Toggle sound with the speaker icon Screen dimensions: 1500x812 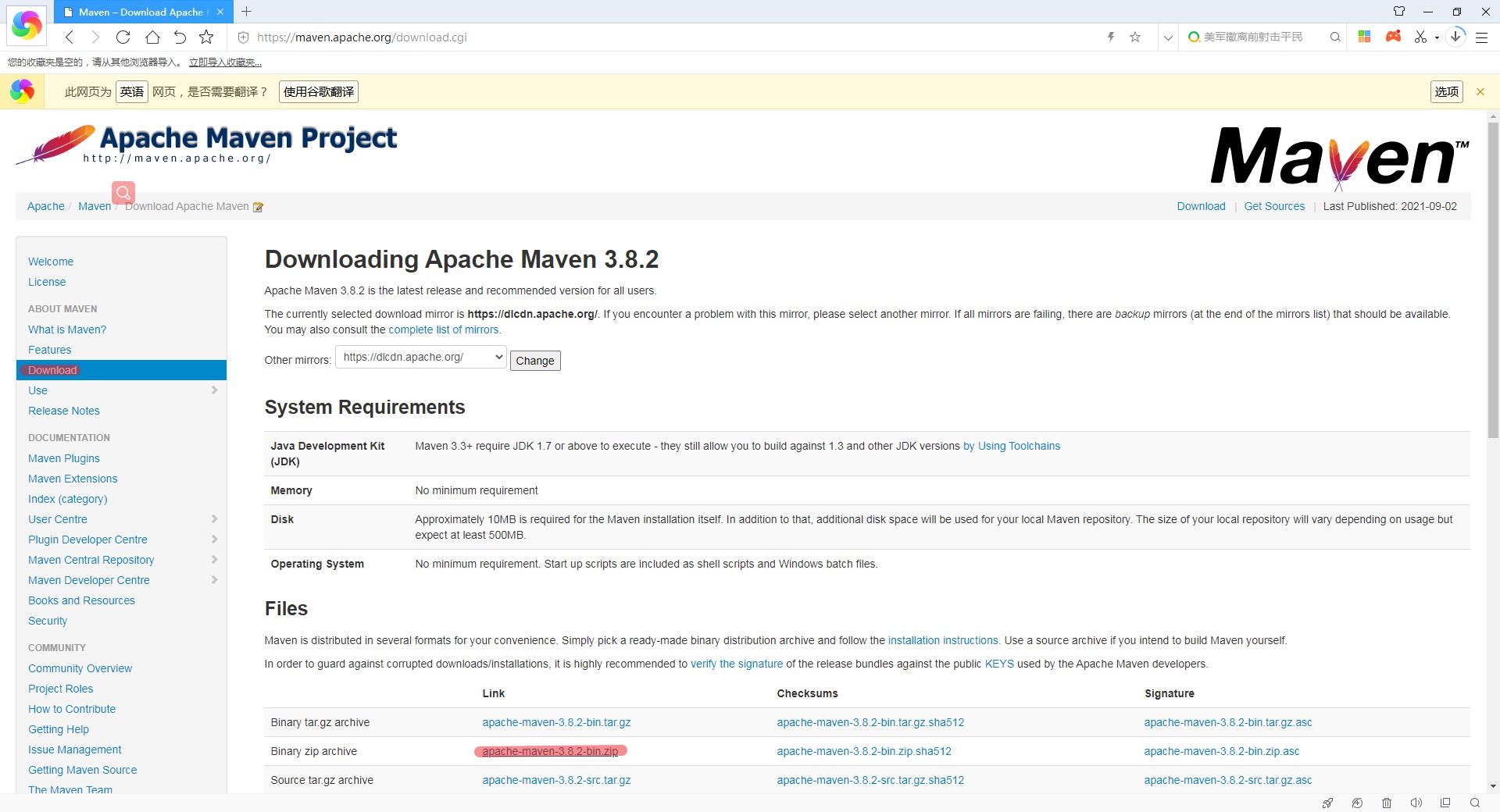1416,803
